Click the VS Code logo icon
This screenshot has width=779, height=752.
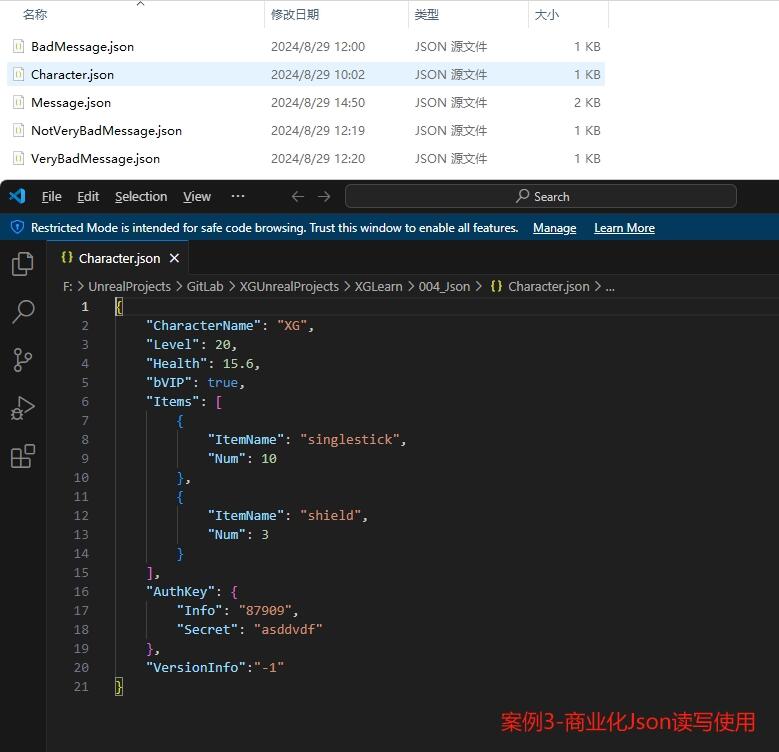[17, 196]
